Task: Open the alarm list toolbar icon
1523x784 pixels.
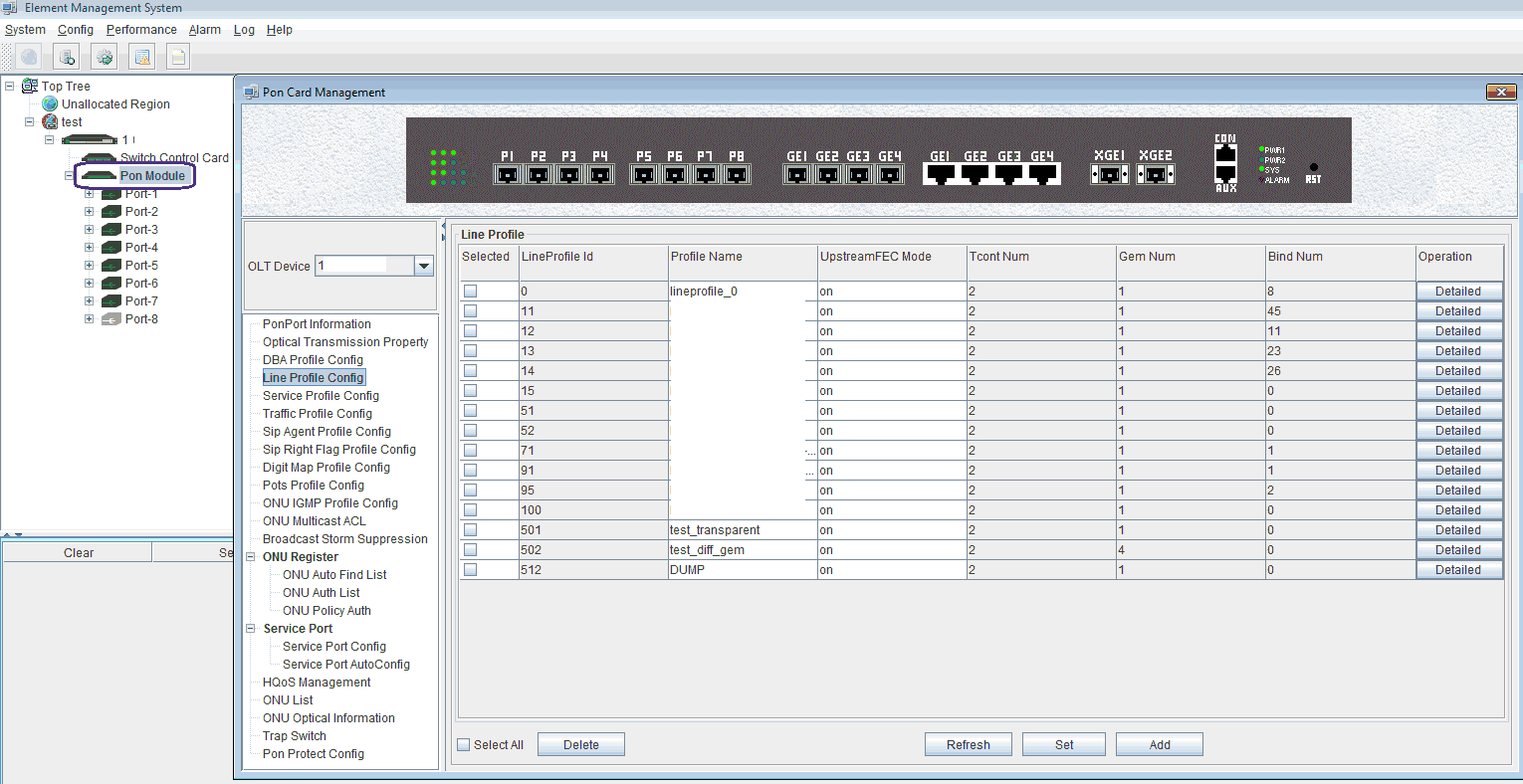Action: (x=142, y=57)
